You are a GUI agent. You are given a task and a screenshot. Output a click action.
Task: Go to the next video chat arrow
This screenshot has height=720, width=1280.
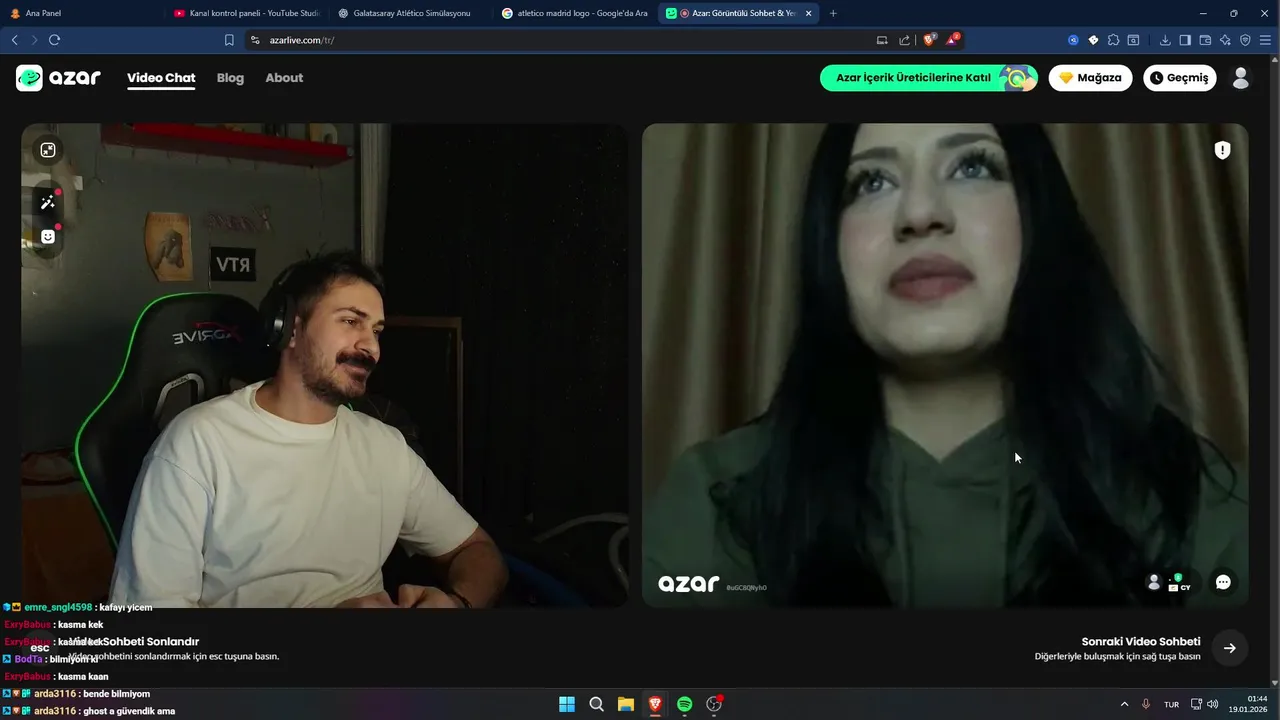tap(1230, 648)
